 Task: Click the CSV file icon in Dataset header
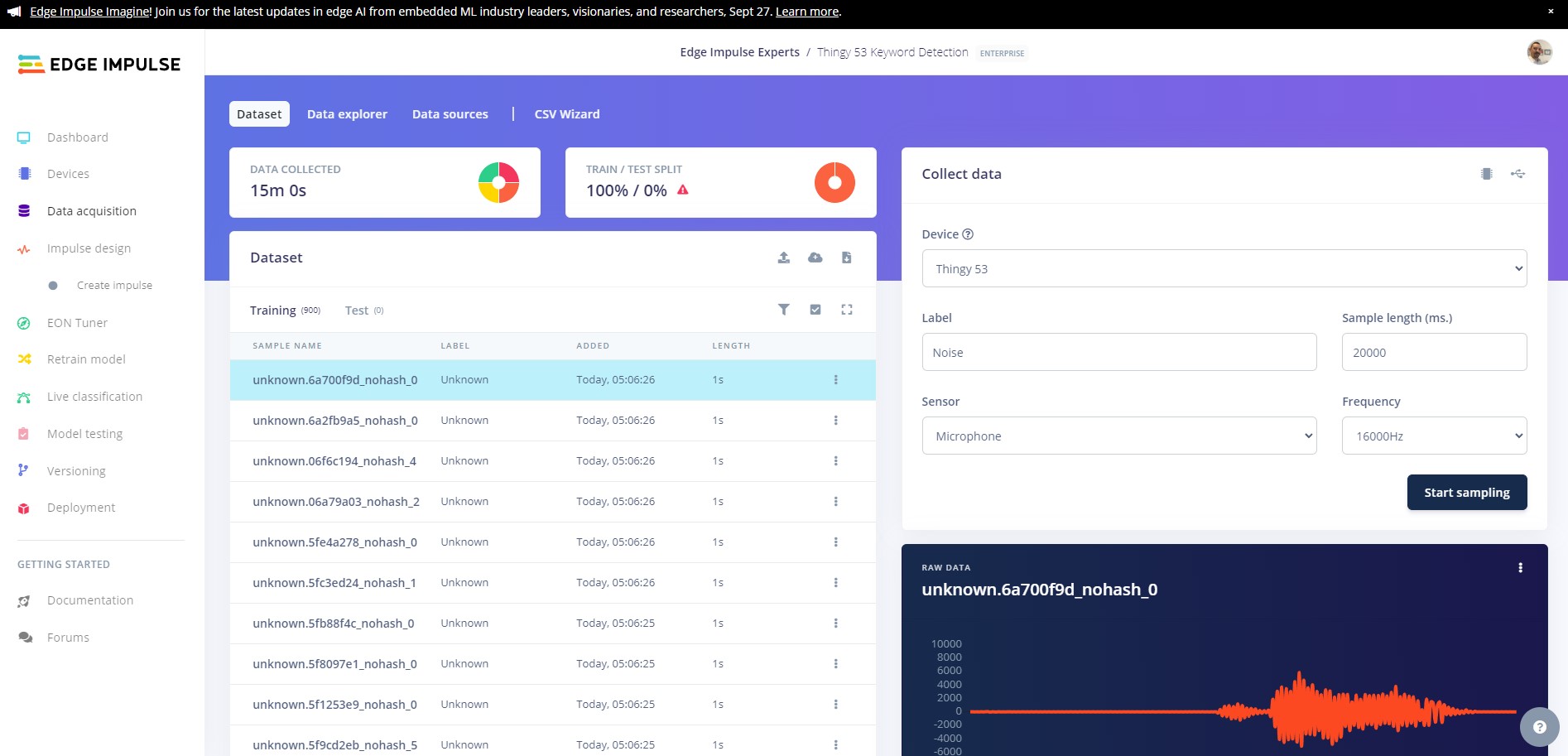coord(846,258)
